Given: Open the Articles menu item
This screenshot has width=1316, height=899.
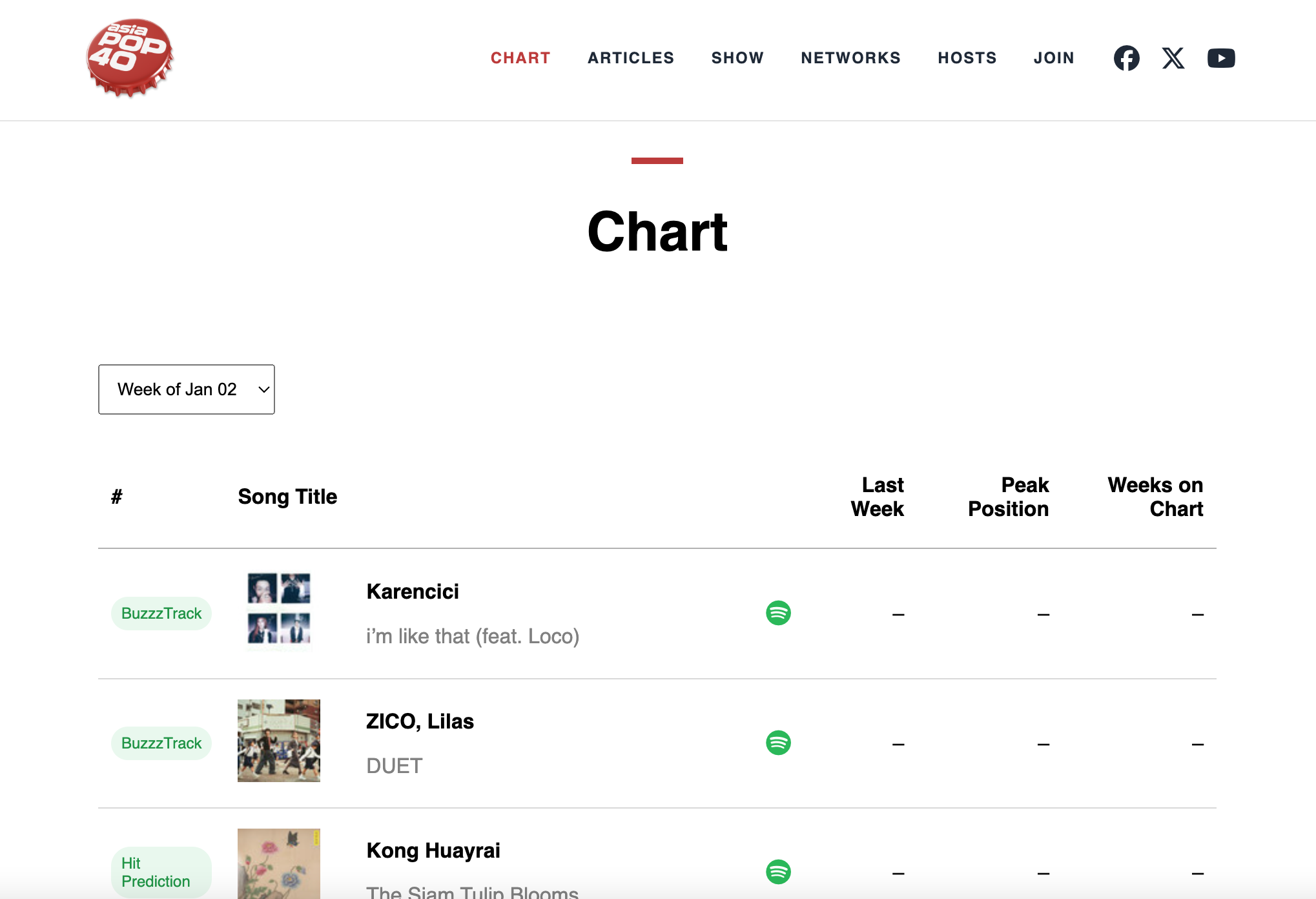Looking at the screenshot, I should 631,58.
